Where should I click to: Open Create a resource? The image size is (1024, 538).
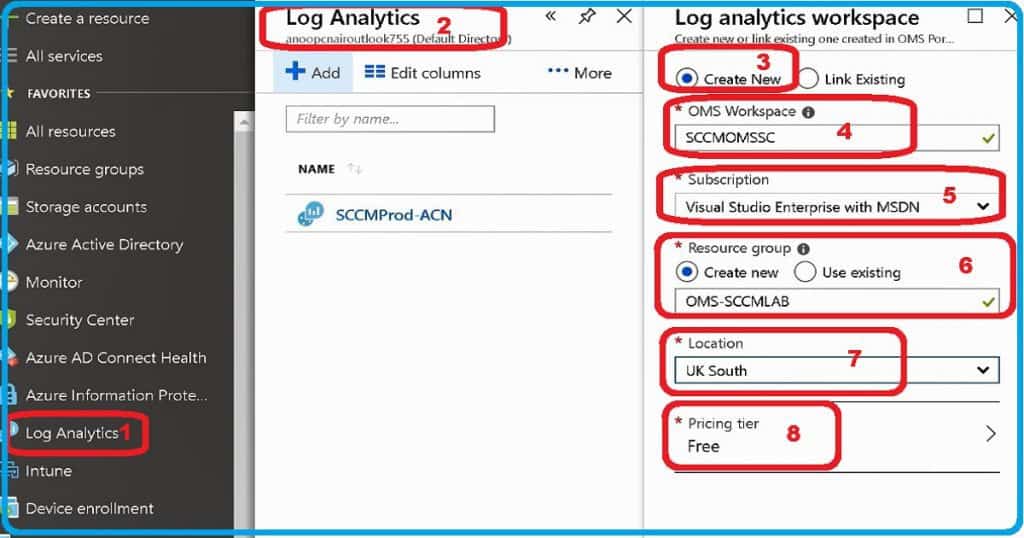87,18
